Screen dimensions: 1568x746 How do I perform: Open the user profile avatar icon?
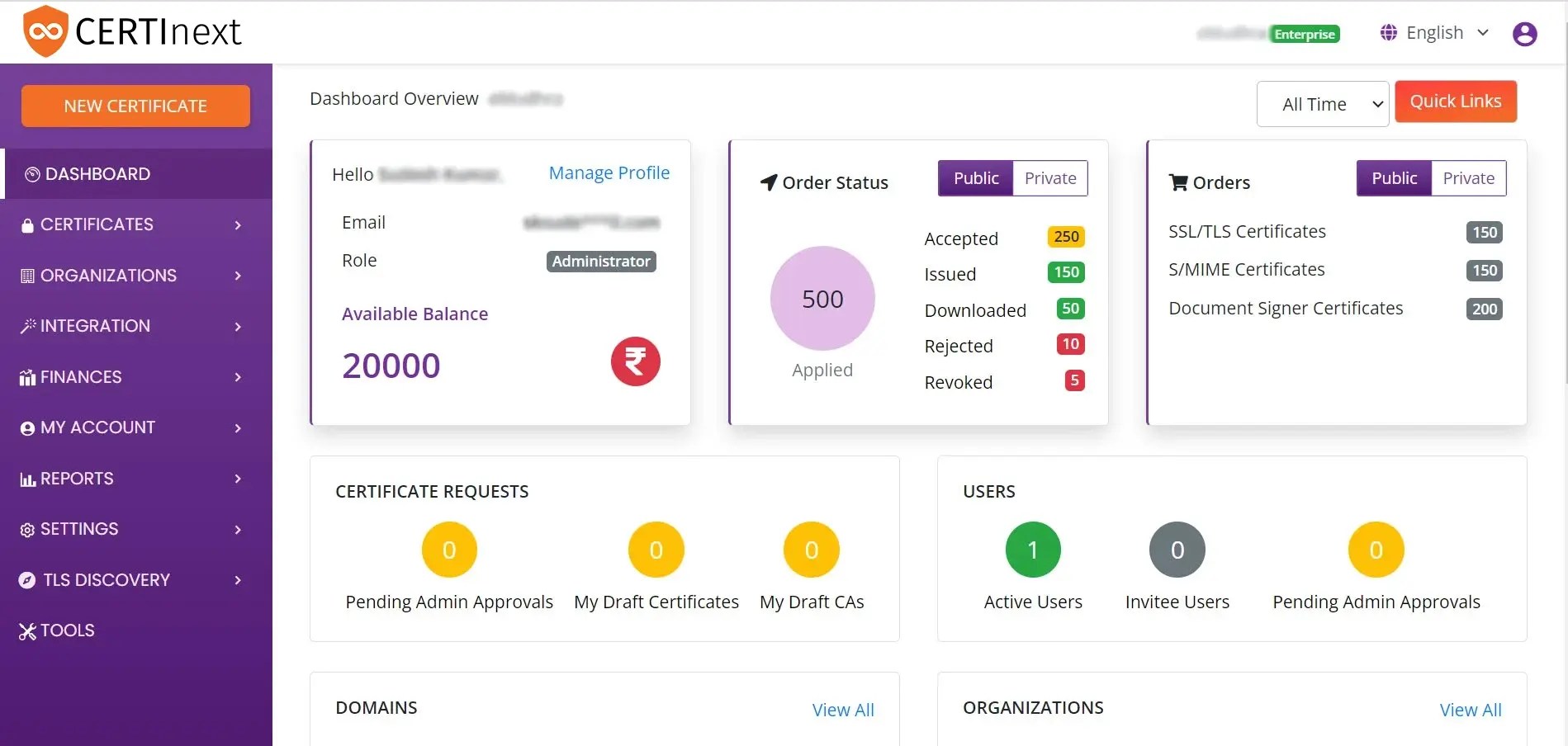[x=1524, y=34]
